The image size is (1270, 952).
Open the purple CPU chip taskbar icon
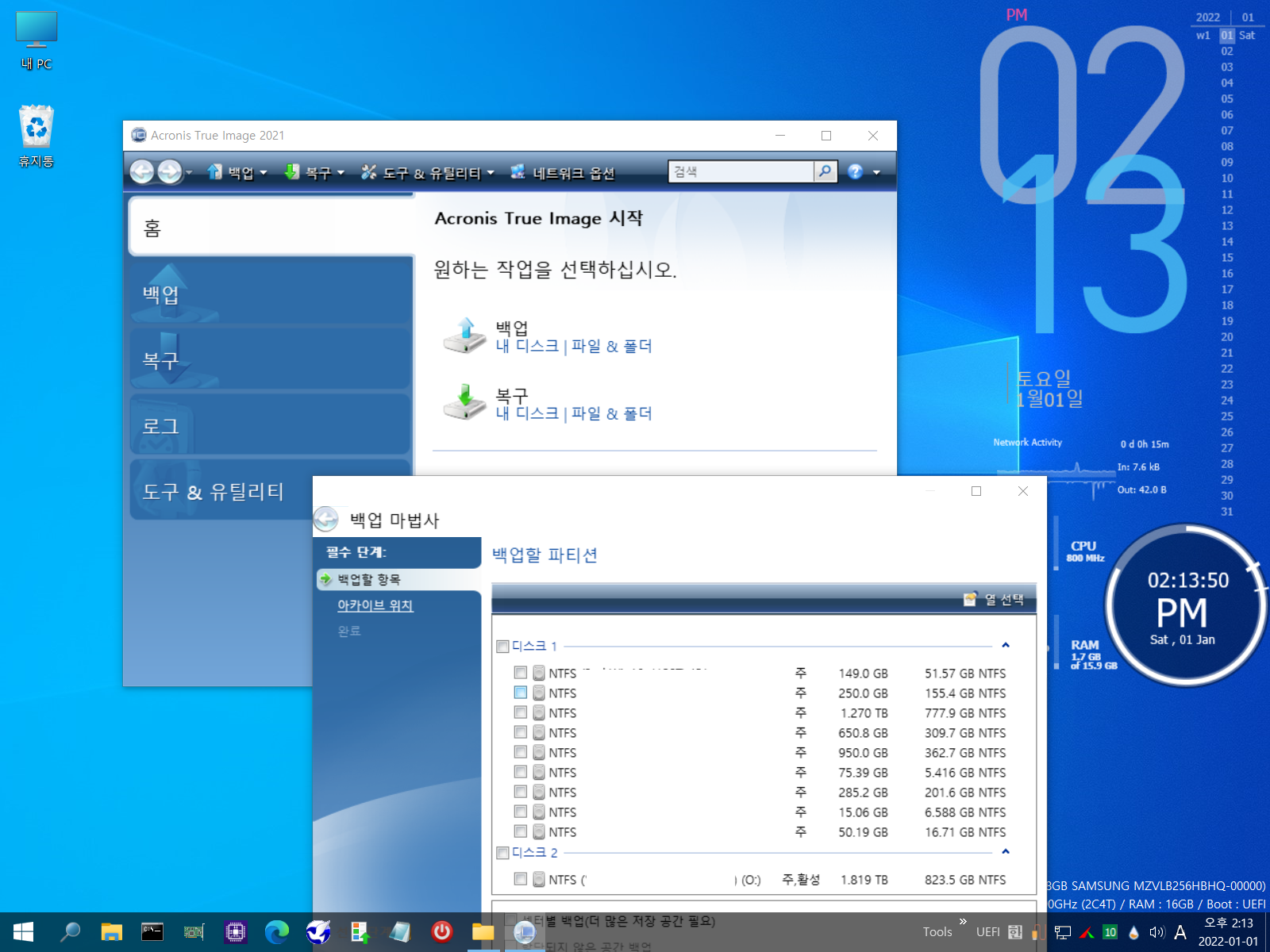(x=235, y=932)
